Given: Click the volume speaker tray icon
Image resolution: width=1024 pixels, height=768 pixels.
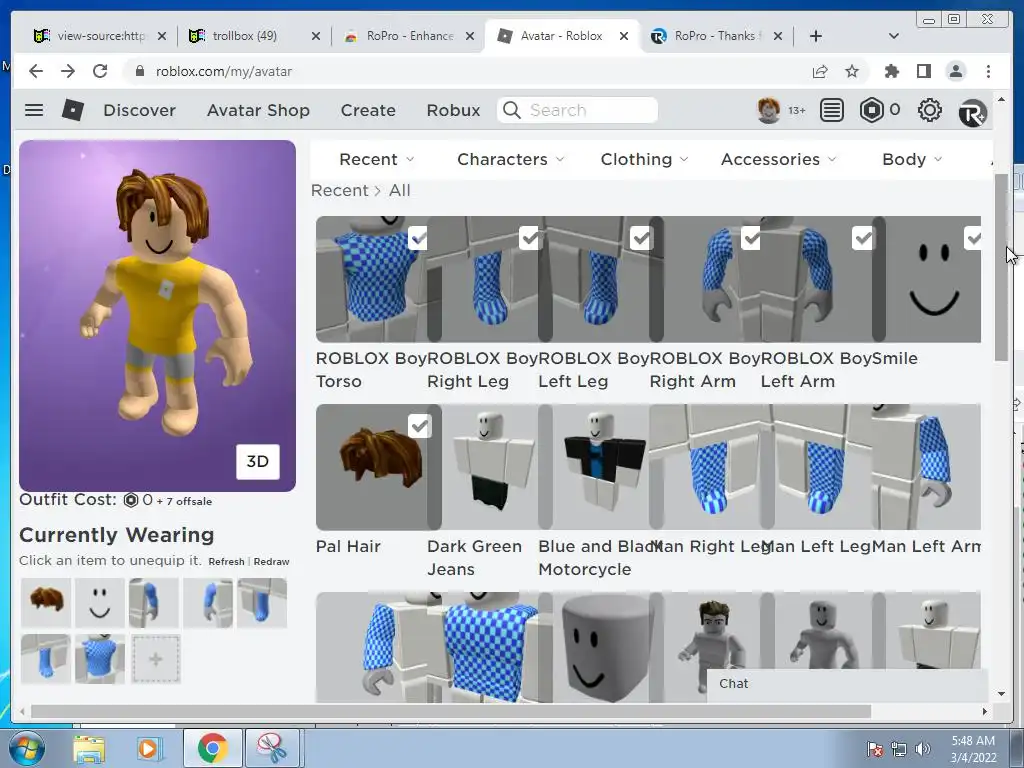Looking at the screenshot, I should tap(922, 748).
